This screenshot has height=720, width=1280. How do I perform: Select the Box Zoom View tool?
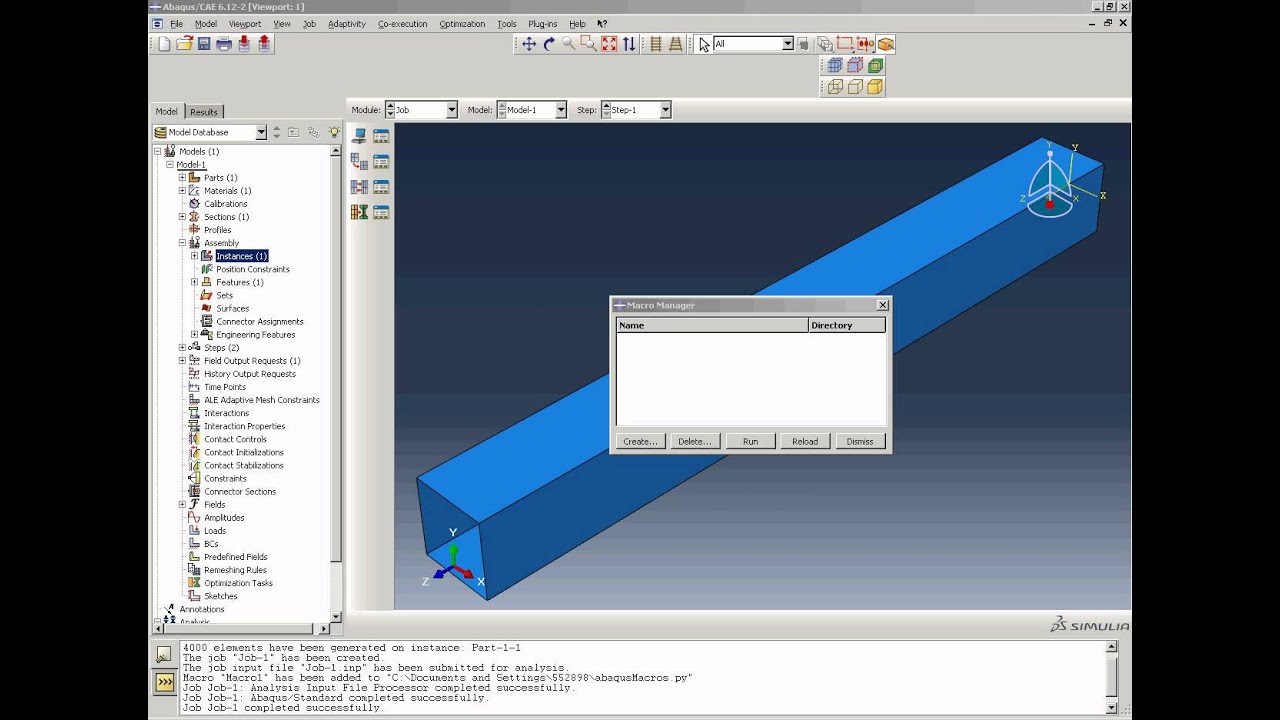click(x=589, y=44)
